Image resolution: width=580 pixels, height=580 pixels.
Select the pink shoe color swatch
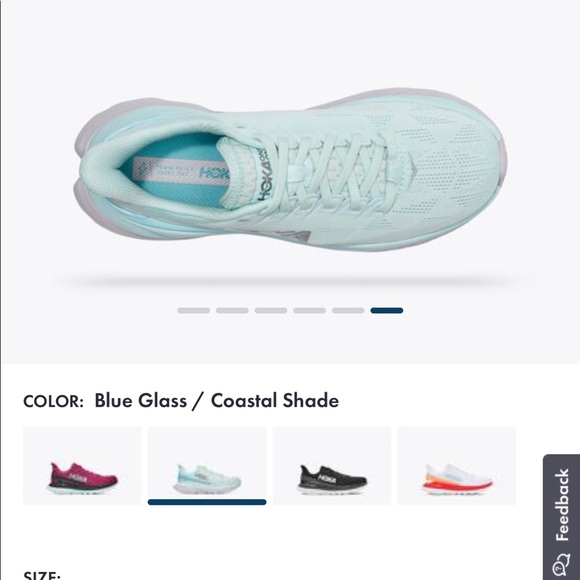(82, 466)
